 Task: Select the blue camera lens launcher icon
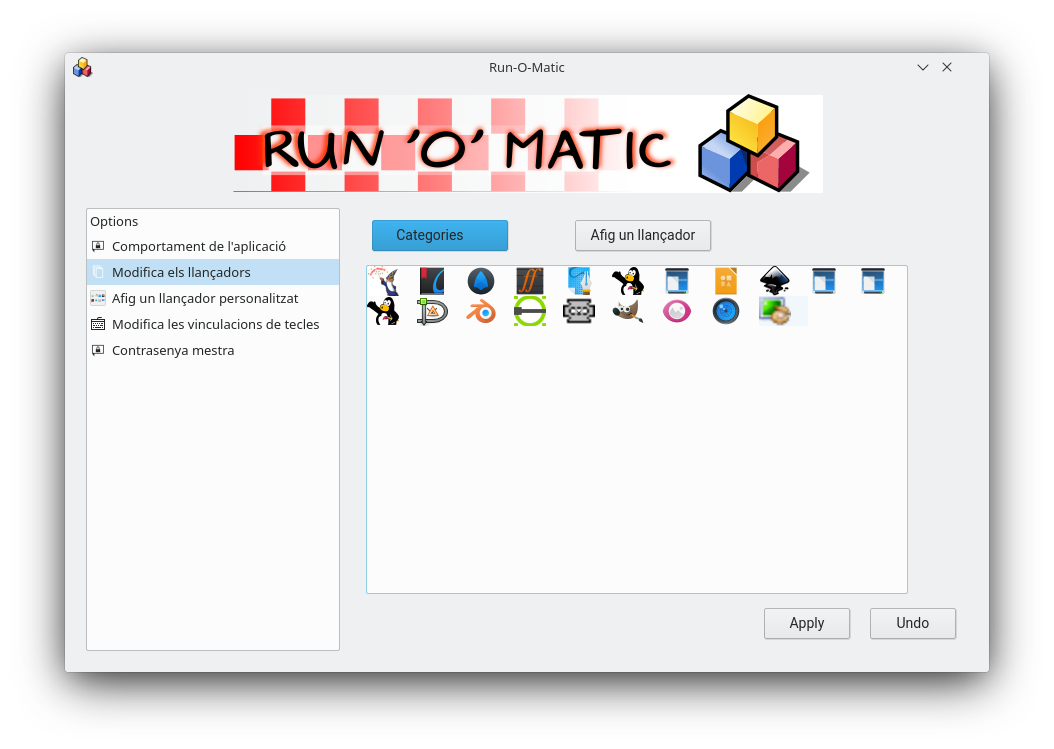pyautogui.click(x=726, y=311)
